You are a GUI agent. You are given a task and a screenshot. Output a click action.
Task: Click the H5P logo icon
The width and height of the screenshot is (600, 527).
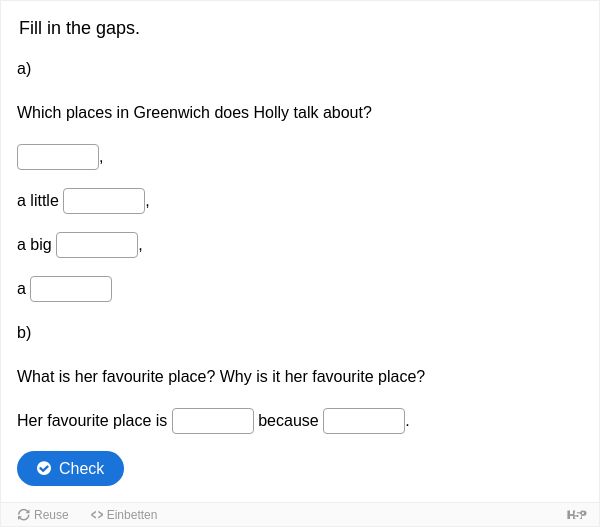click(576, 515)
